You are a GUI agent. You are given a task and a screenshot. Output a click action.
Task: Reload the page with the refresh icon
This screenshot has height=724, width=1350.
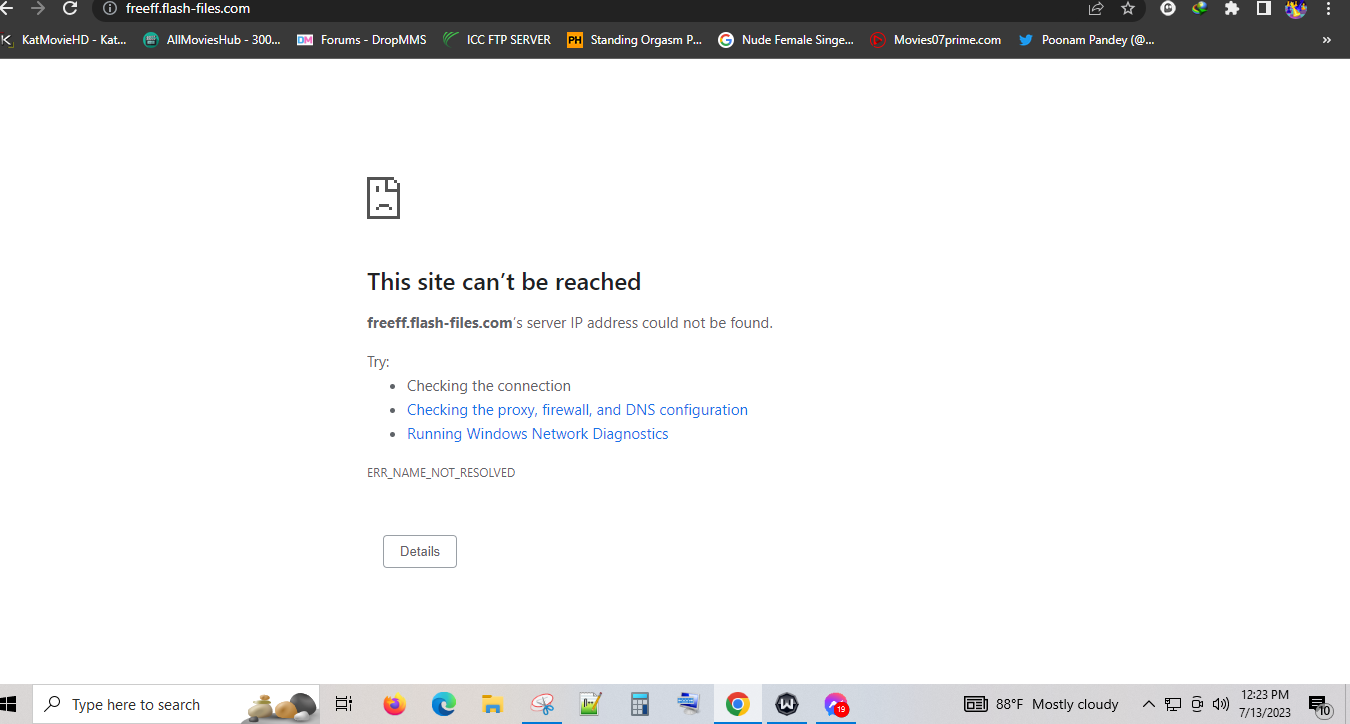tap(70, 8)
